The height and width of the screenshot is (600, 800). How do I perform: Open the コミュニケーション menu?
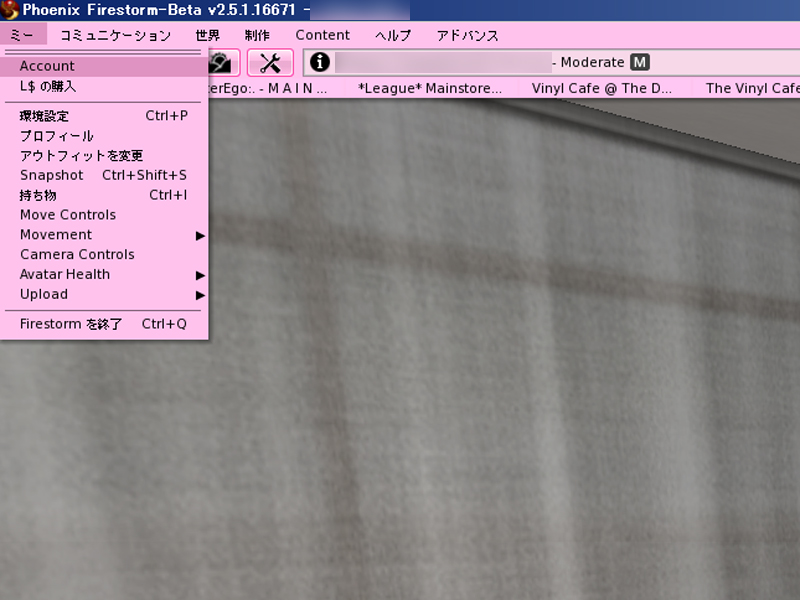coord(115,35)
